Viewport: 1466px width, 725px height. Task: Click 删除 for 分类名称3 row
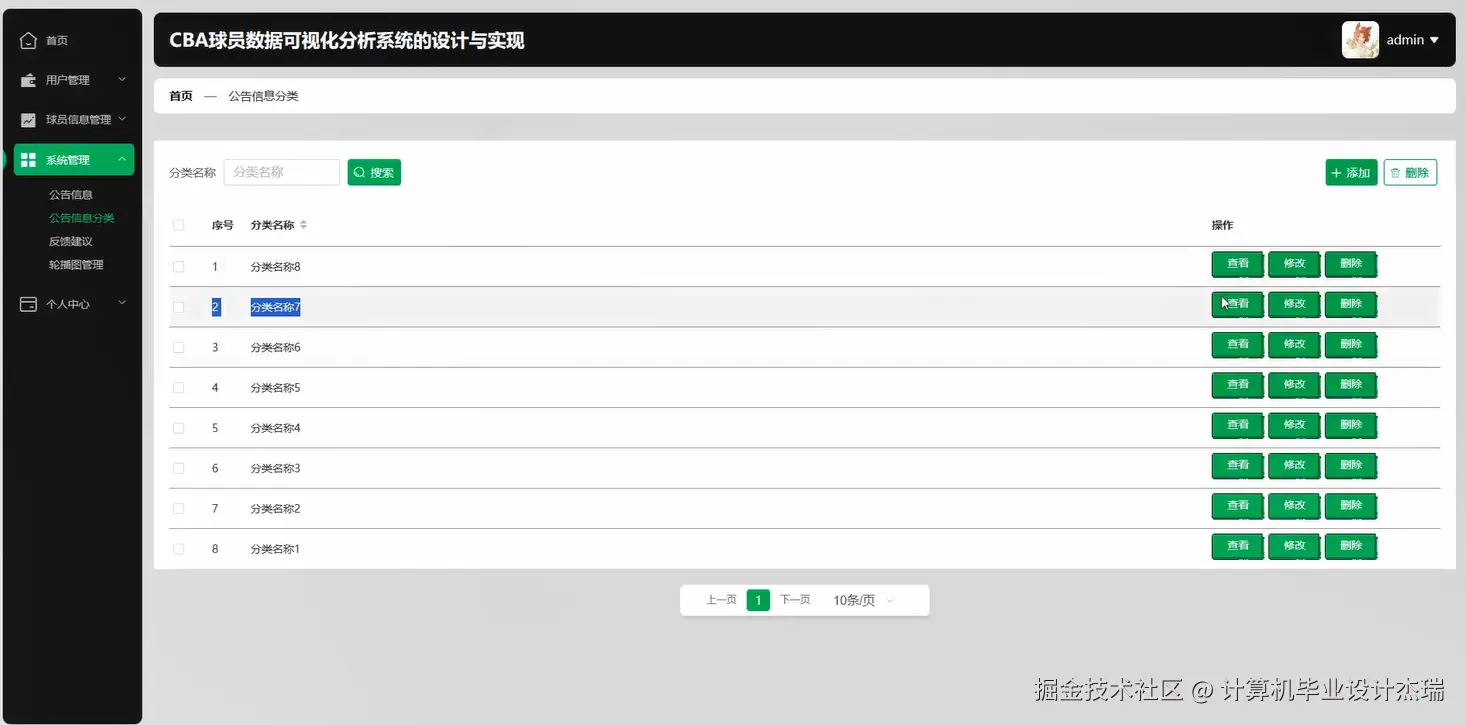click(x=1351, y=465)
